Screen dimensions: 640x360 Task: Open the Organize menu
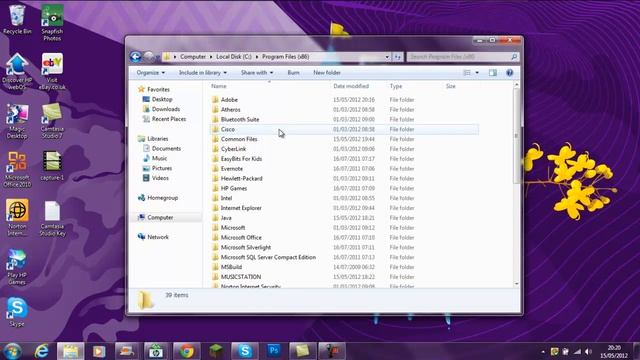[x=151, y=73]
